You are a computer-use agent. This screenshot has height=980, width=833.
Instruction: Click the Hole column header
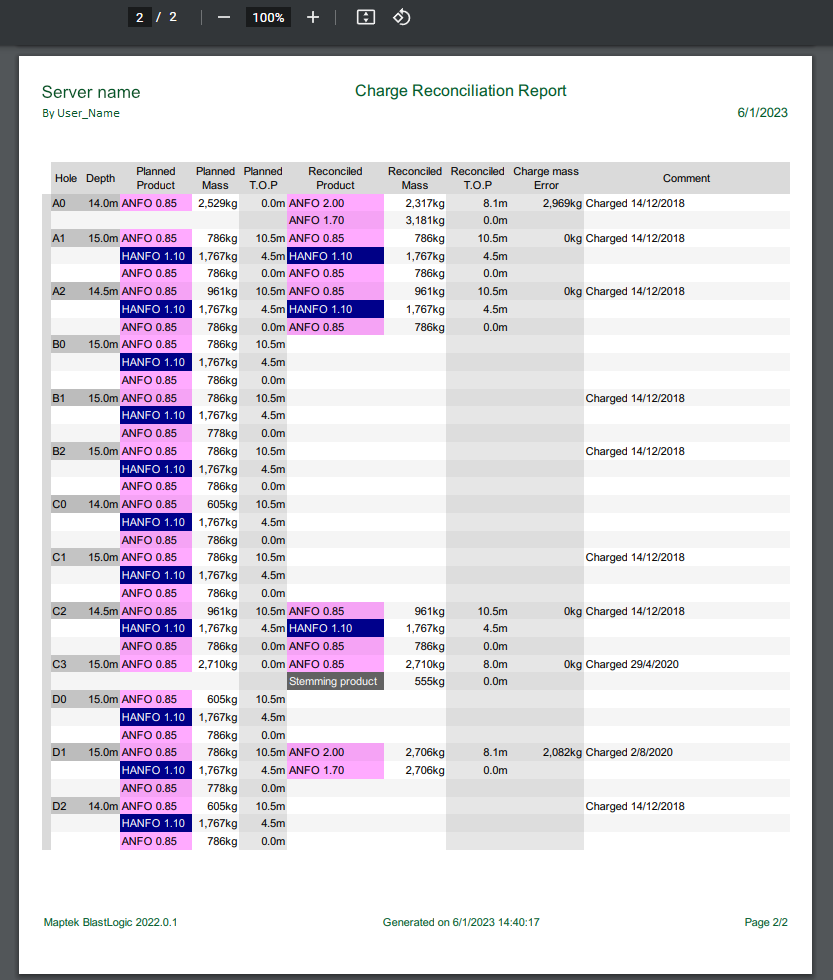click(x=66, y=178)
